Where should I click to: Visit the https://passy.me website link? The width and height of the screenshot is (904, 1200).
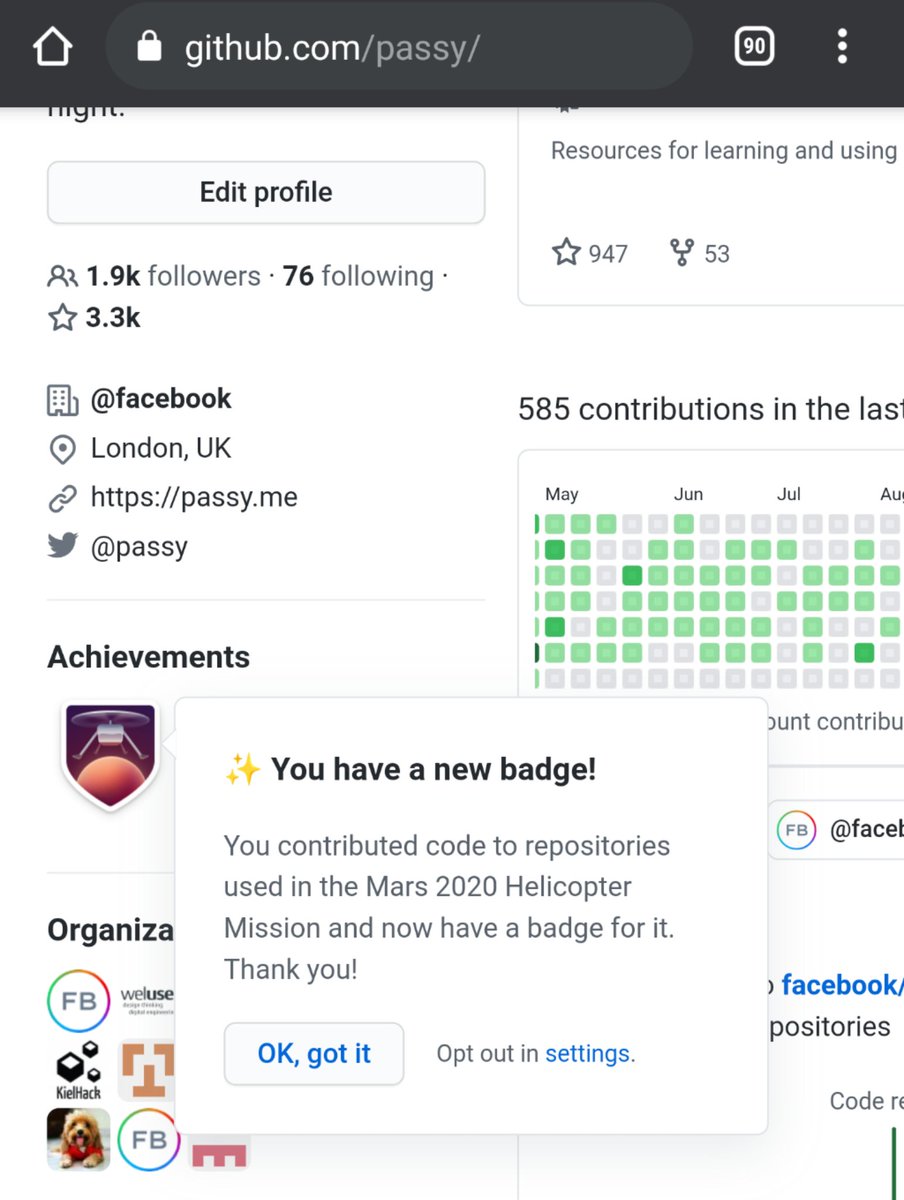pos(194,497)
